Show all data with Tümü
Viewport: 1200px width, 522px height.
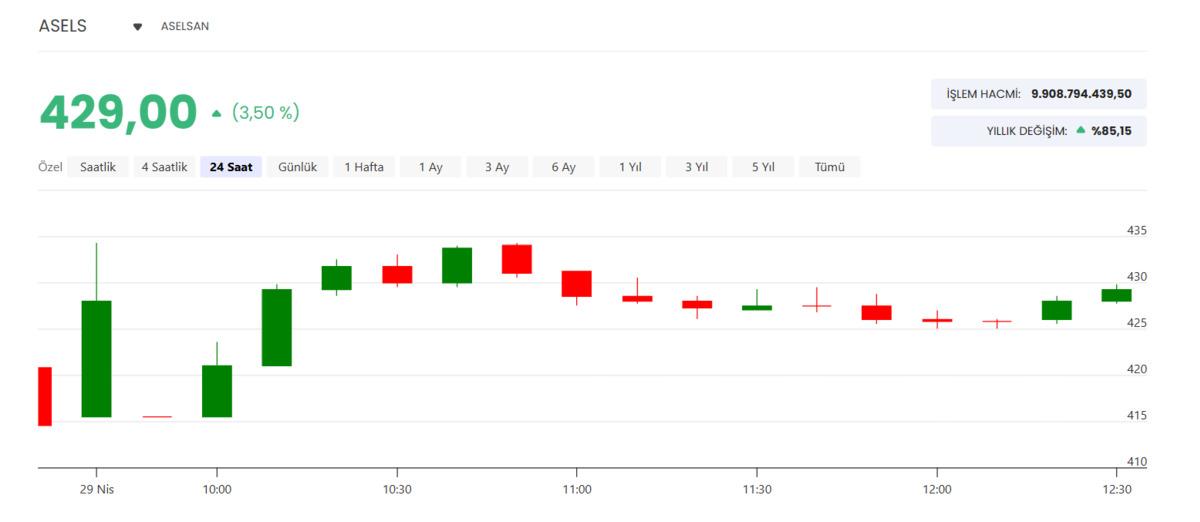(829, 167)
